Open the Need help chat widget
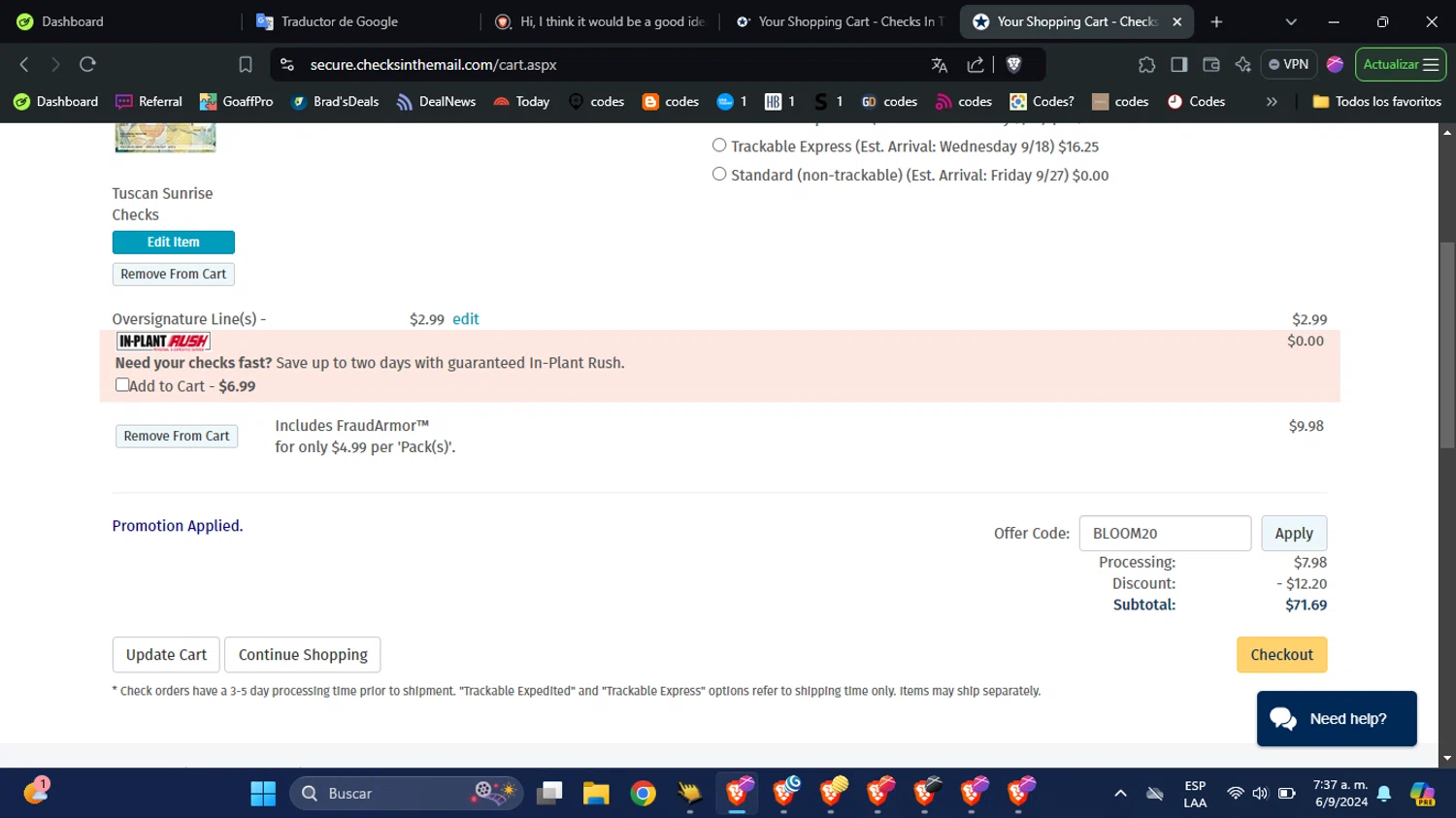The height and width of the screenshot is (818, 1456). click(x=1337, y=719)
